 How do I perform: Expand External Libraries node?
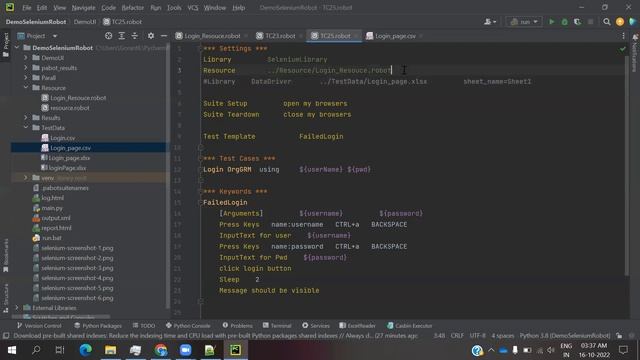click(x=17, y=307)
